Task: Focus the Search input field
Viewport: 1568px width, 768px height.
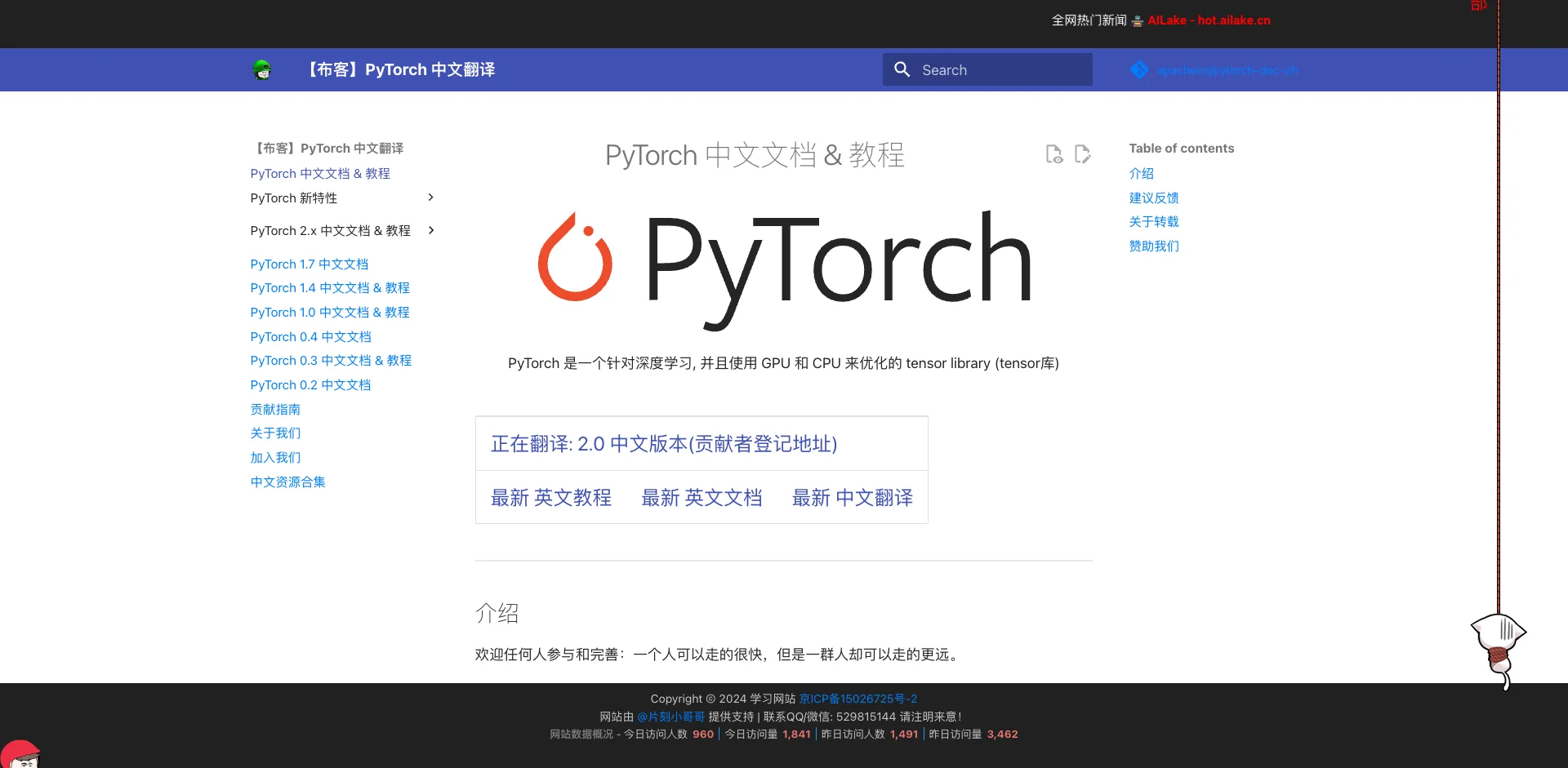Action: [x=987, y=70]
